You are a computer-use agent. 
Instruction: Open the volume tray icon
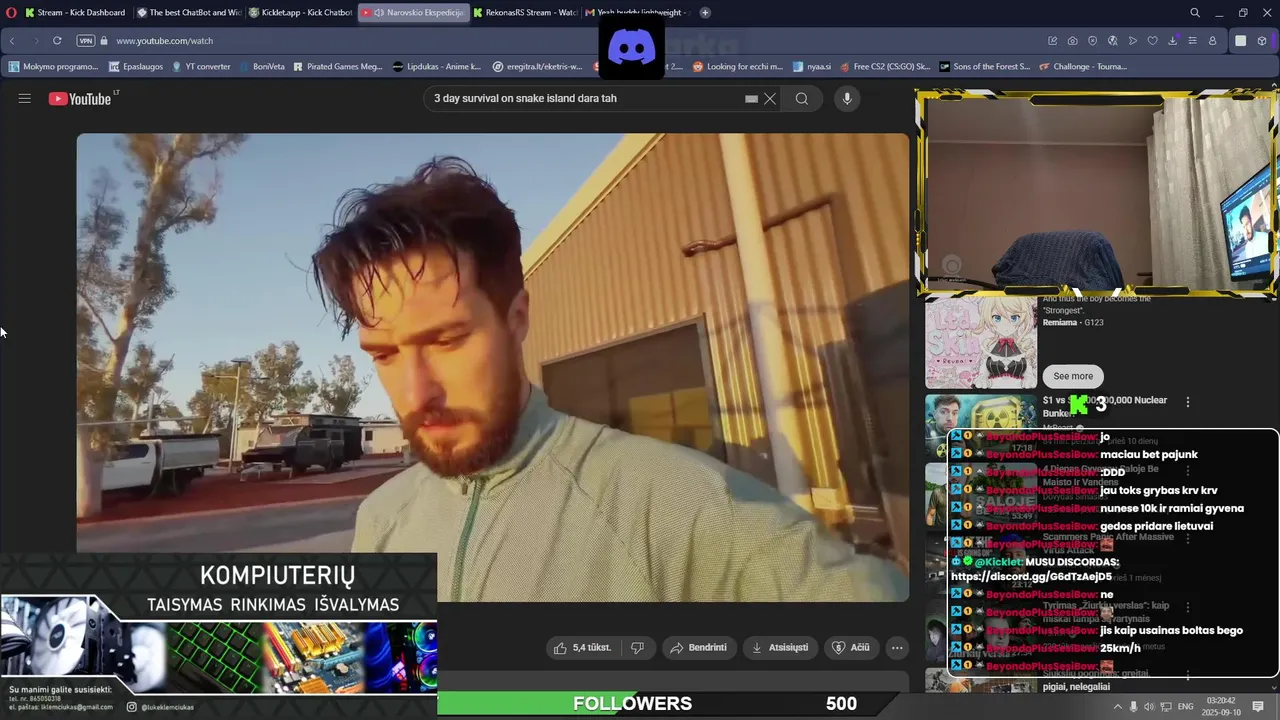1149,707
